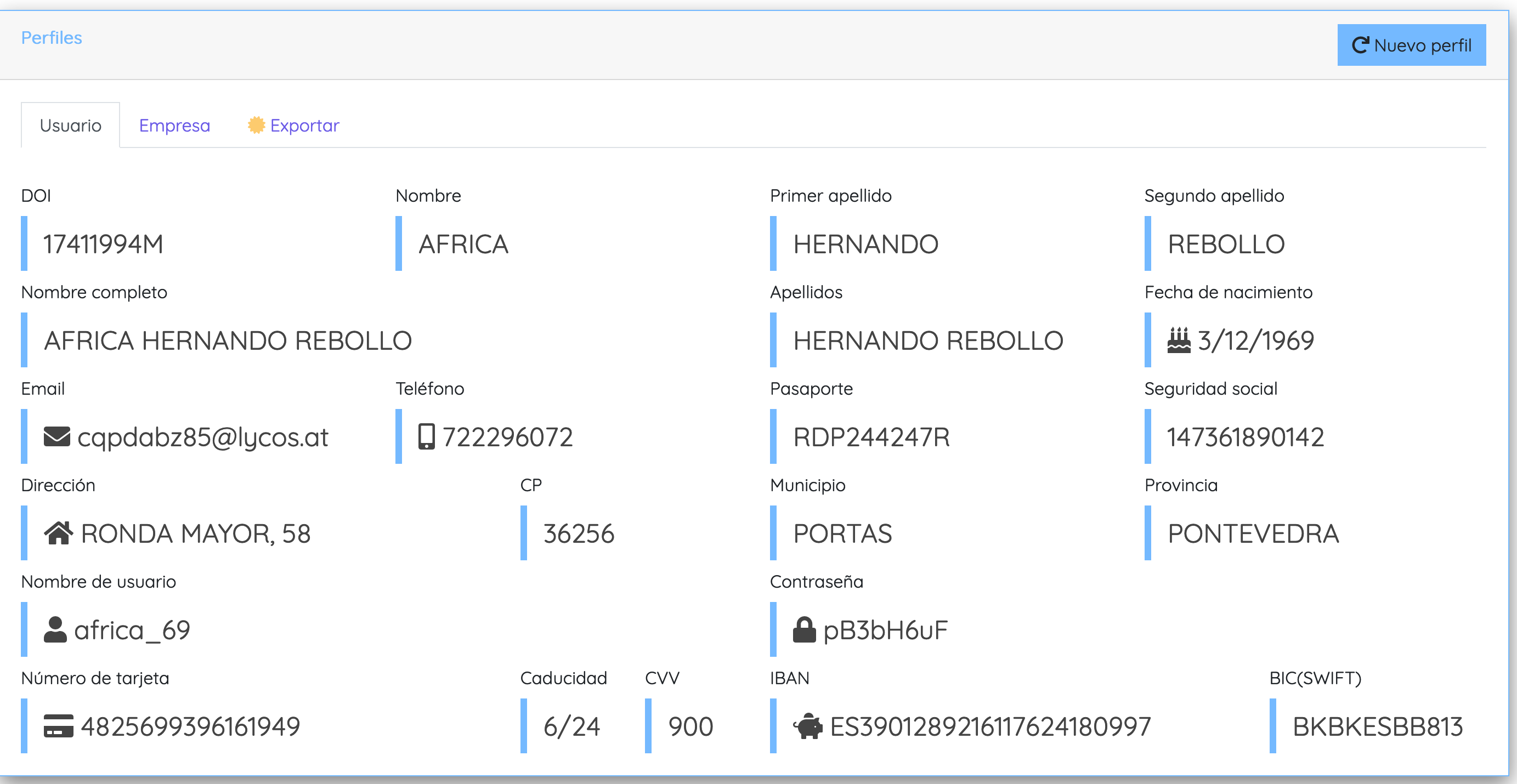Click the Seguridad social label
This screenshot has height=784, width=1517.
coord(1211,389)
